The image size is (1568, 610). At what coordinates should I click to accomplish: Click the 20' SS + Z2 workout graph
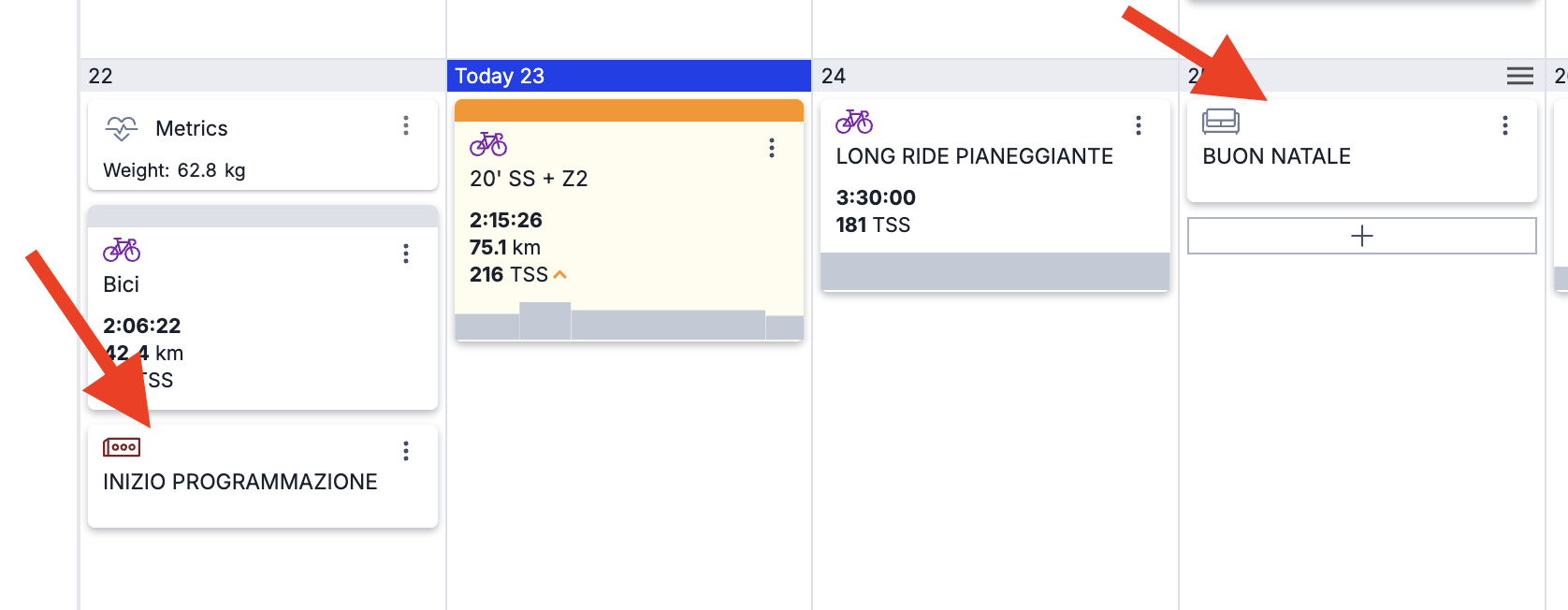(629, 322)
